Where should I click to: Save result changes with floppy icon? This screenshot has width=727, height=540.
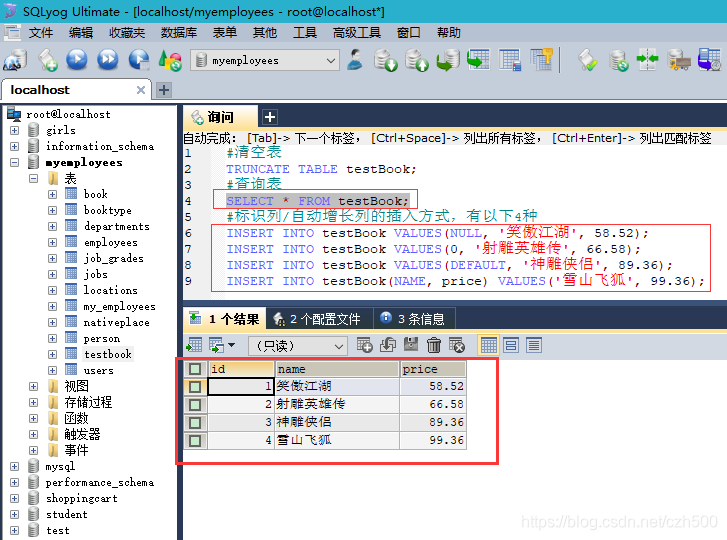[x=411, y=345]
